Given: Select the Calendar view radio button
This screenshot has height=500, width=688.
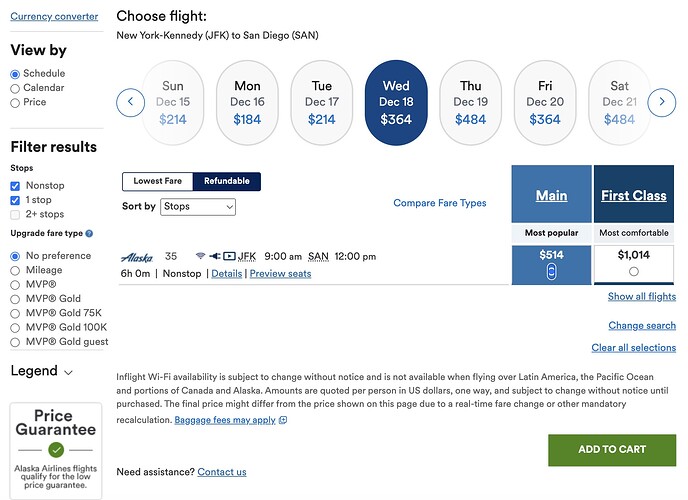Looking at the screenshot, I should click(15, 89).
